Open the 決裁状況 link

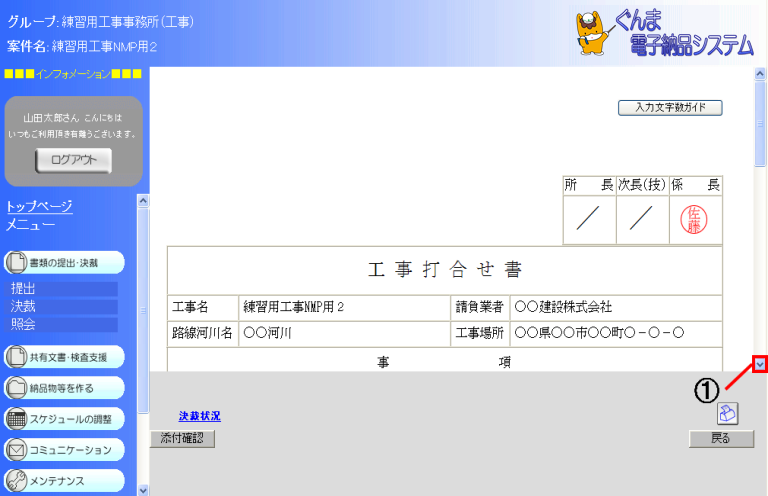[199, 416]
